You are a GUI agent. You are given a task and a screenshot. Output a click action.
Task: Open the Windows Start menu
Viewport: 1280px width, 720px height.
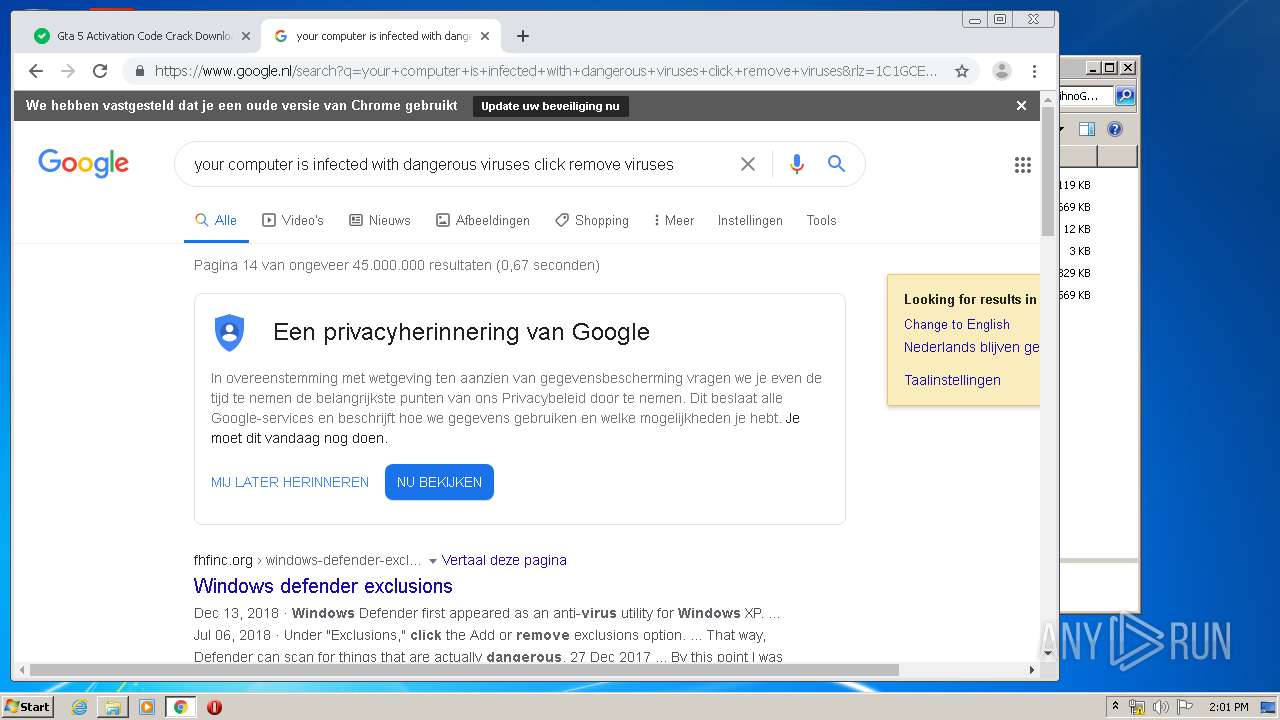pos(27,707)
